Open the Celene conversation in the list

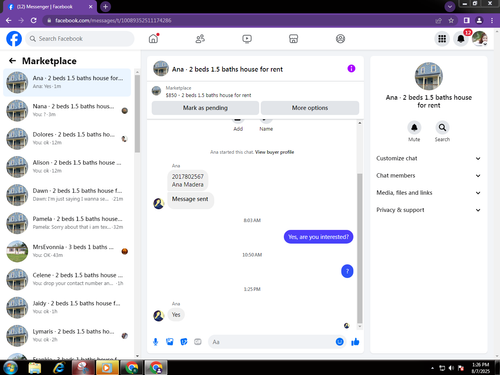[67, 279]
